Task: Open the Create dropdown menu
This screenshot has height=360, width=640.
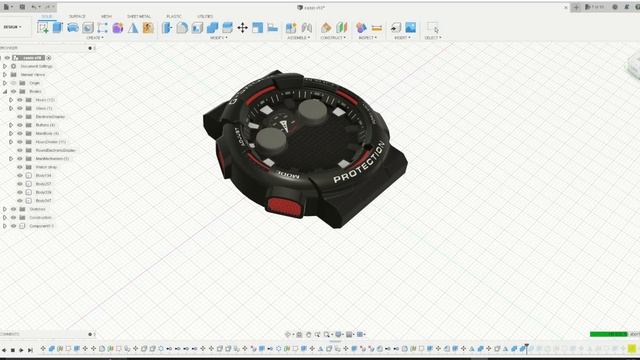Action: (95, 38)
